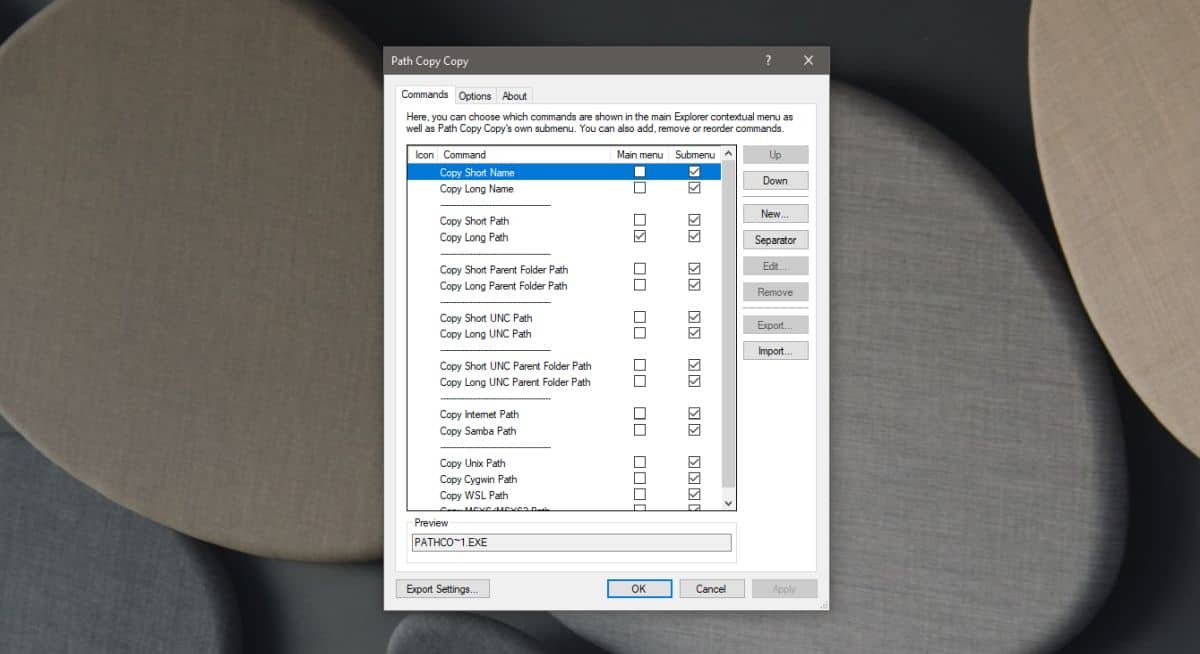Uncheck Submenu for Copy Short Name

click(694, 172)
